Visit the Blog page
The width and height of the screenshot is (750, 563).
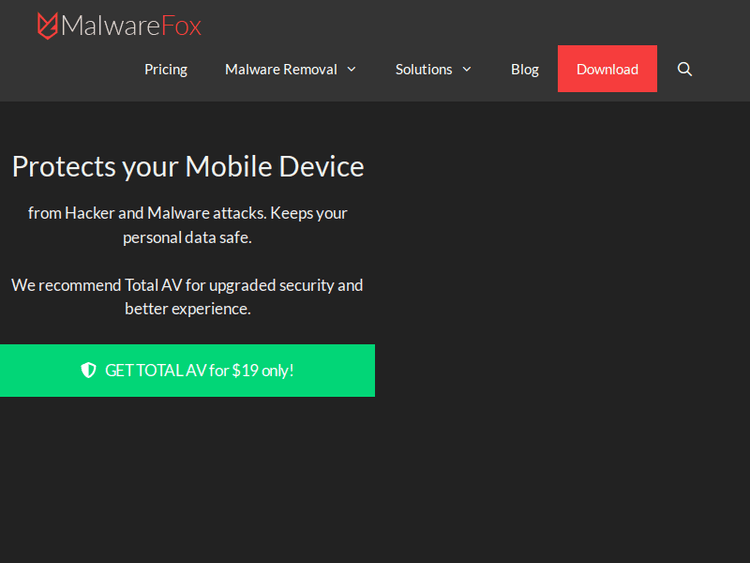click(525, 69)
